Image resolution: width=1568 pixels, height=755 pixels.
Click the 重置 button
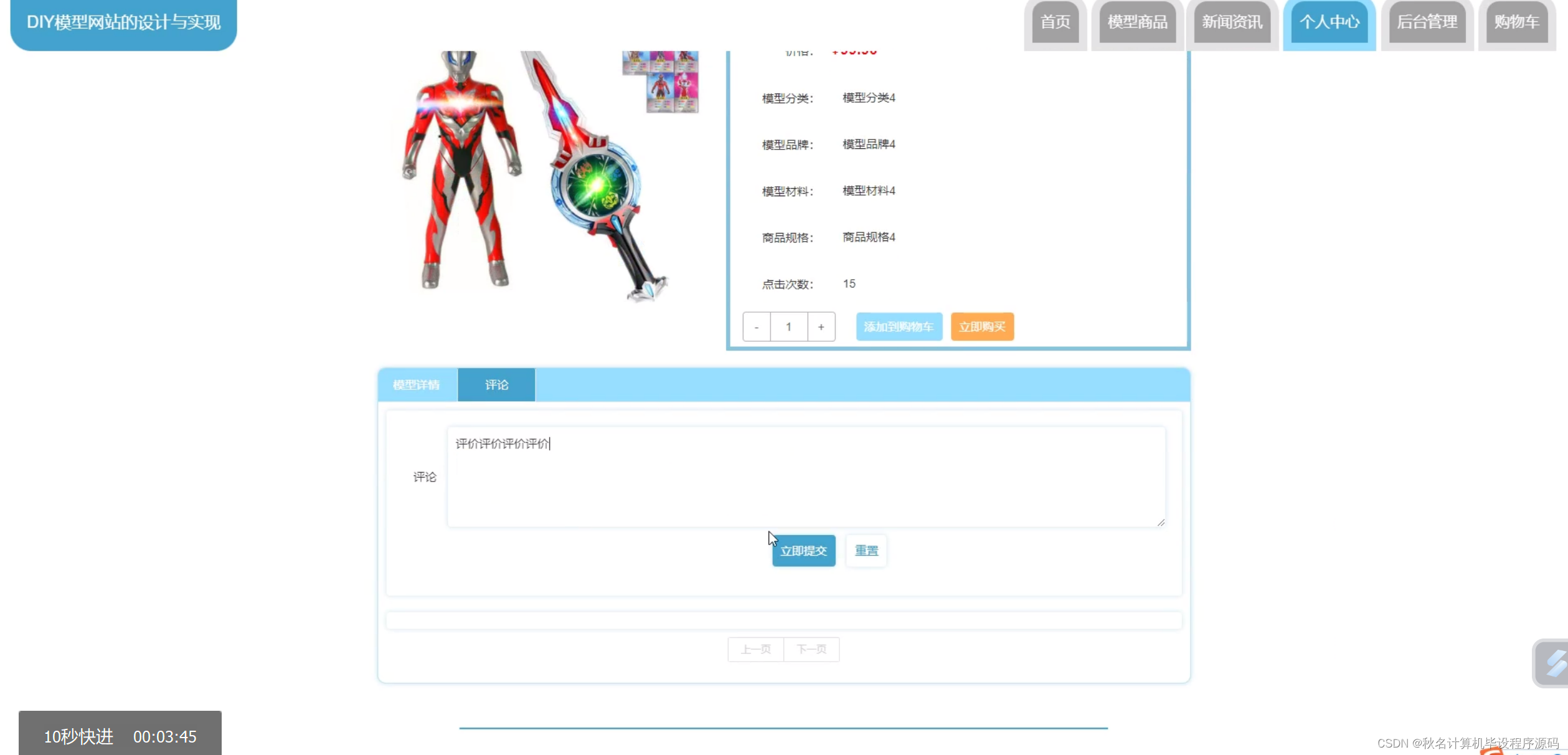click(866, 551)
